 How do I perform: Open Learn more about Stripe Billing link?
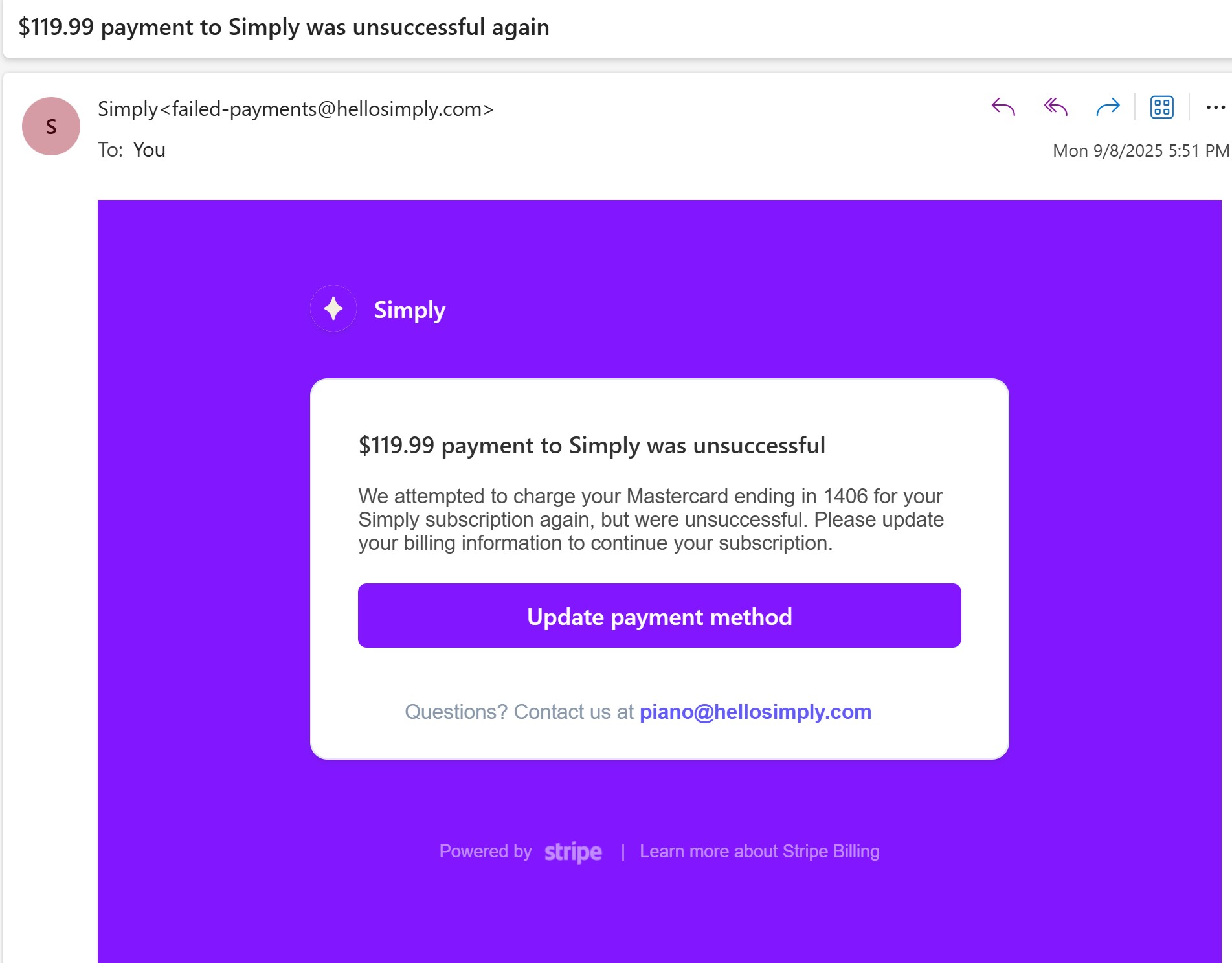(759, 851)
